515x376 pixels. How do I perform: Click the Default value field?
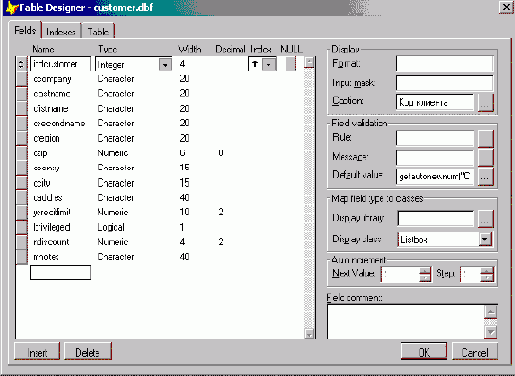click(x=435, y=176)
